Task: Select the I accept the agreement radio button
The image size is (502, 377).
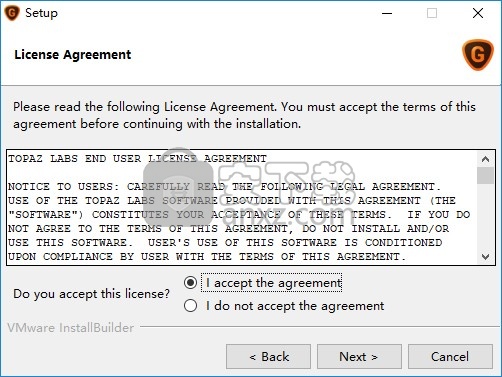Action: (190, 283)
